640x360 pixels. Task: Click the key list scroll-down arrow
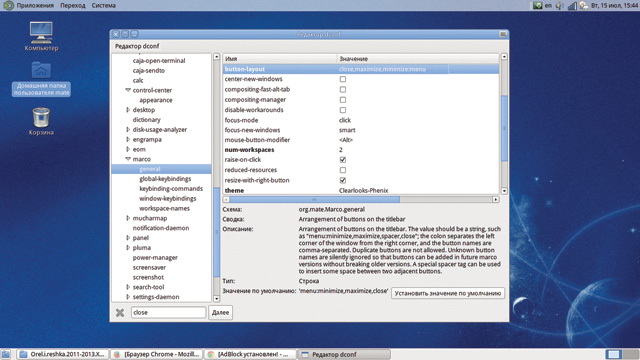504,191
